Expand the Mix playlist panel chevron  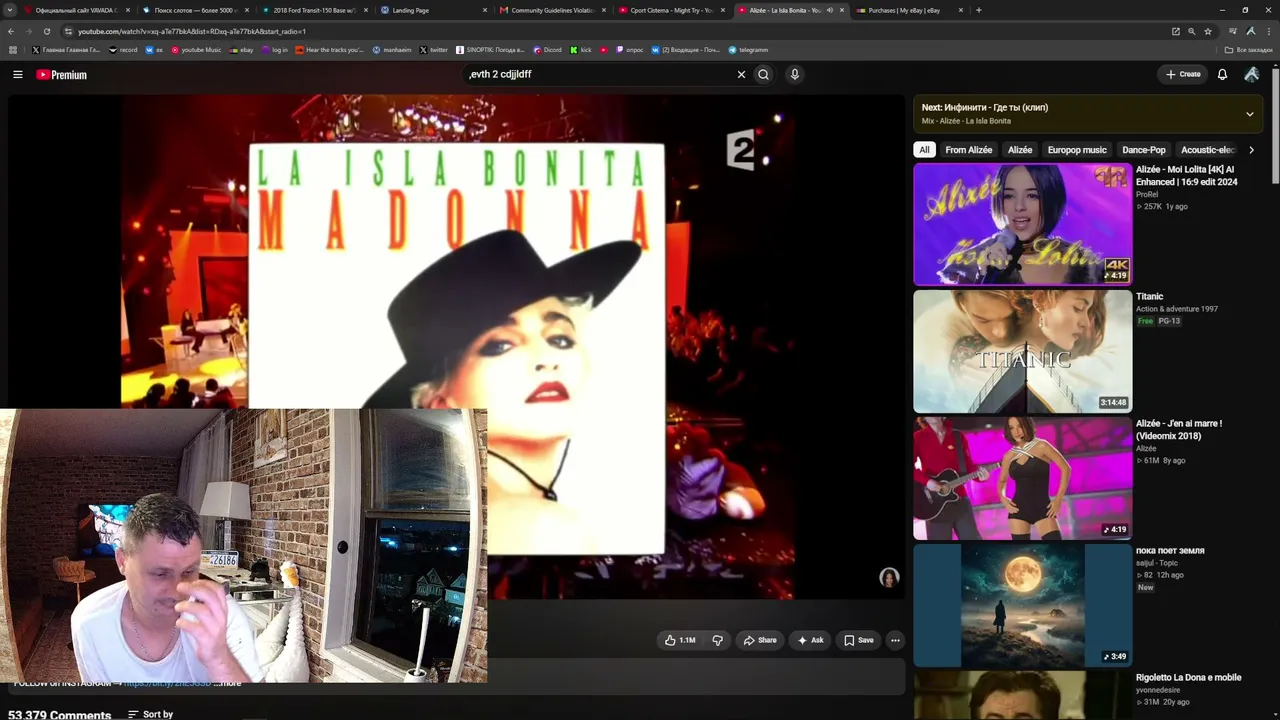pos(1249,114)
